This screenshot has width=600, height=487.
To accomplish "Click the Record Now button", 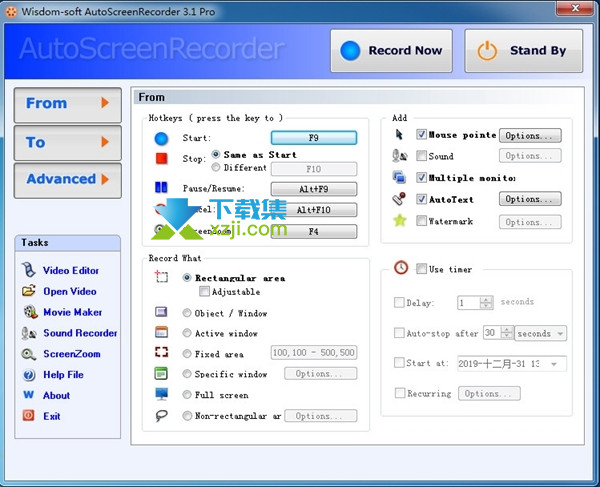I will 391,50.
